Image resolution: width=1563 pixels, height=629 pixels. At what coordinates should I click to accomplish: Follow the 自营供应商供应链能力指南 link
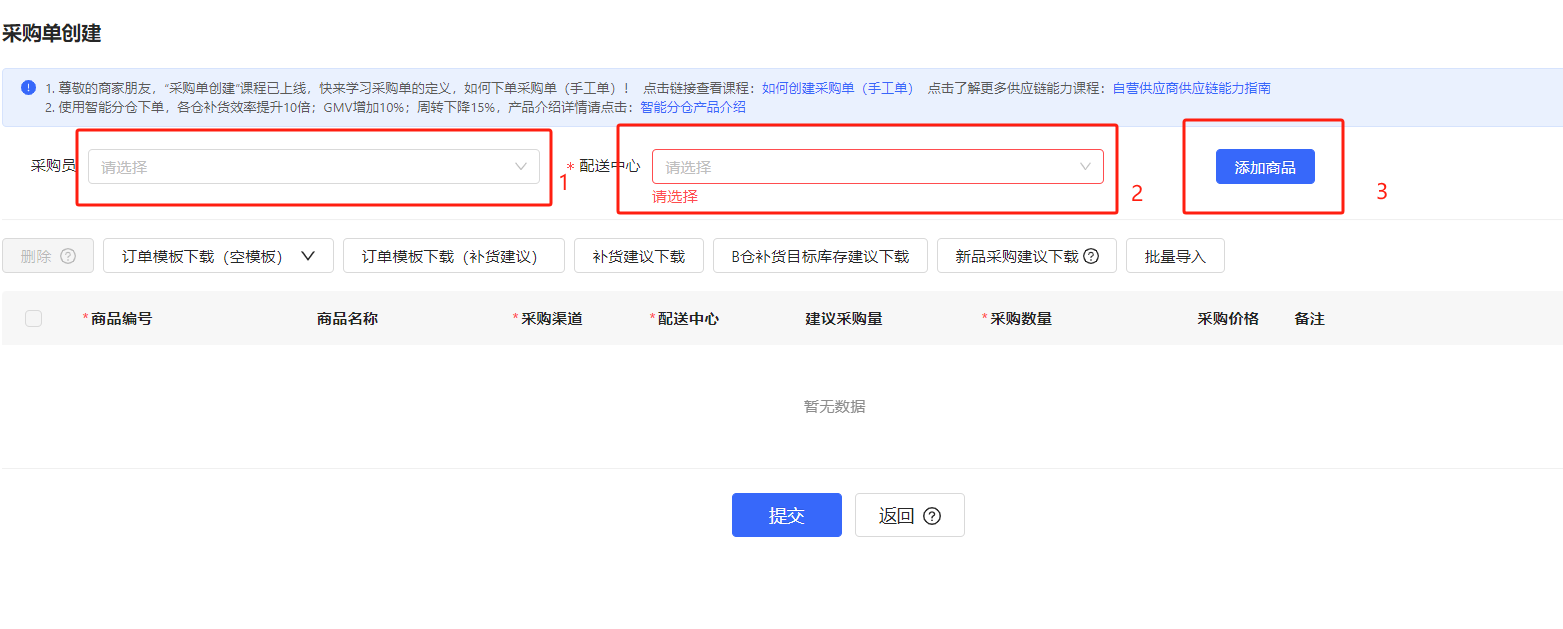tap(1191, 88)
